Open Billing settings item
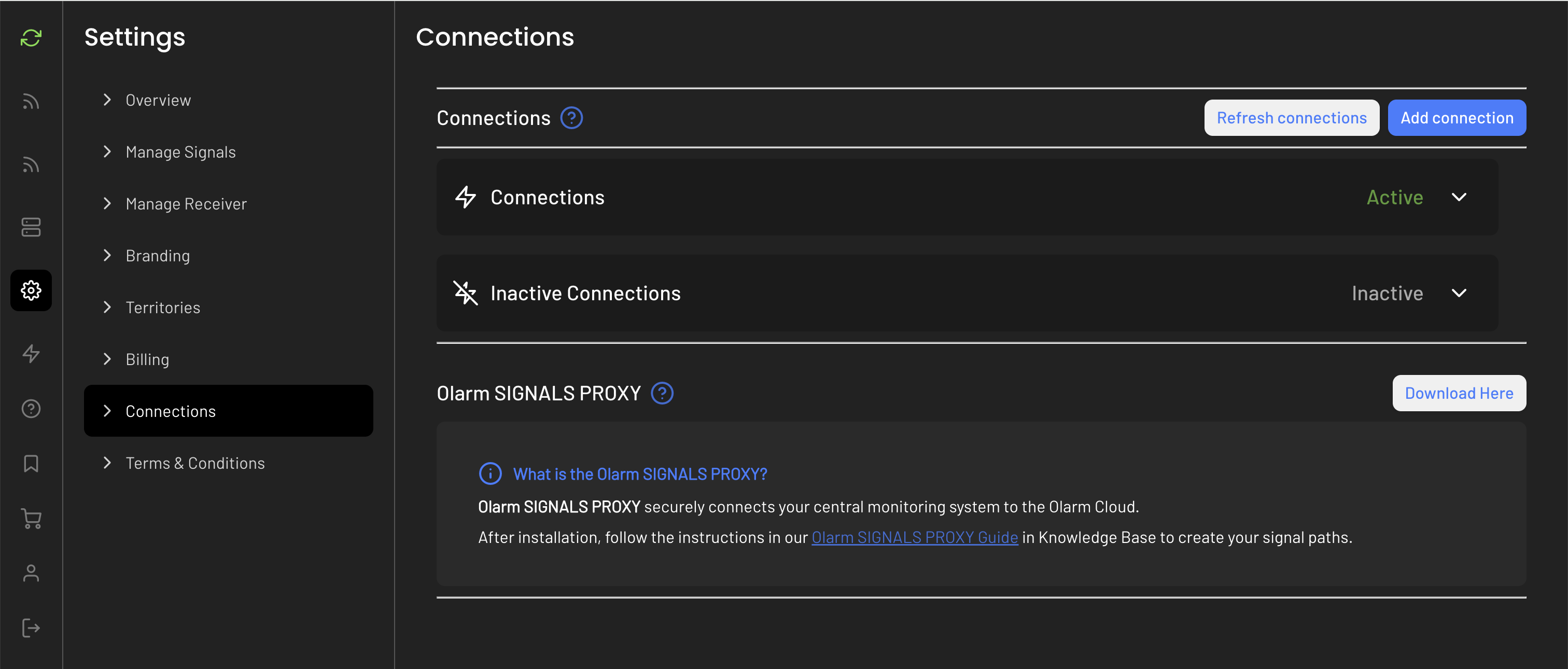 click(x=228, y=359)
